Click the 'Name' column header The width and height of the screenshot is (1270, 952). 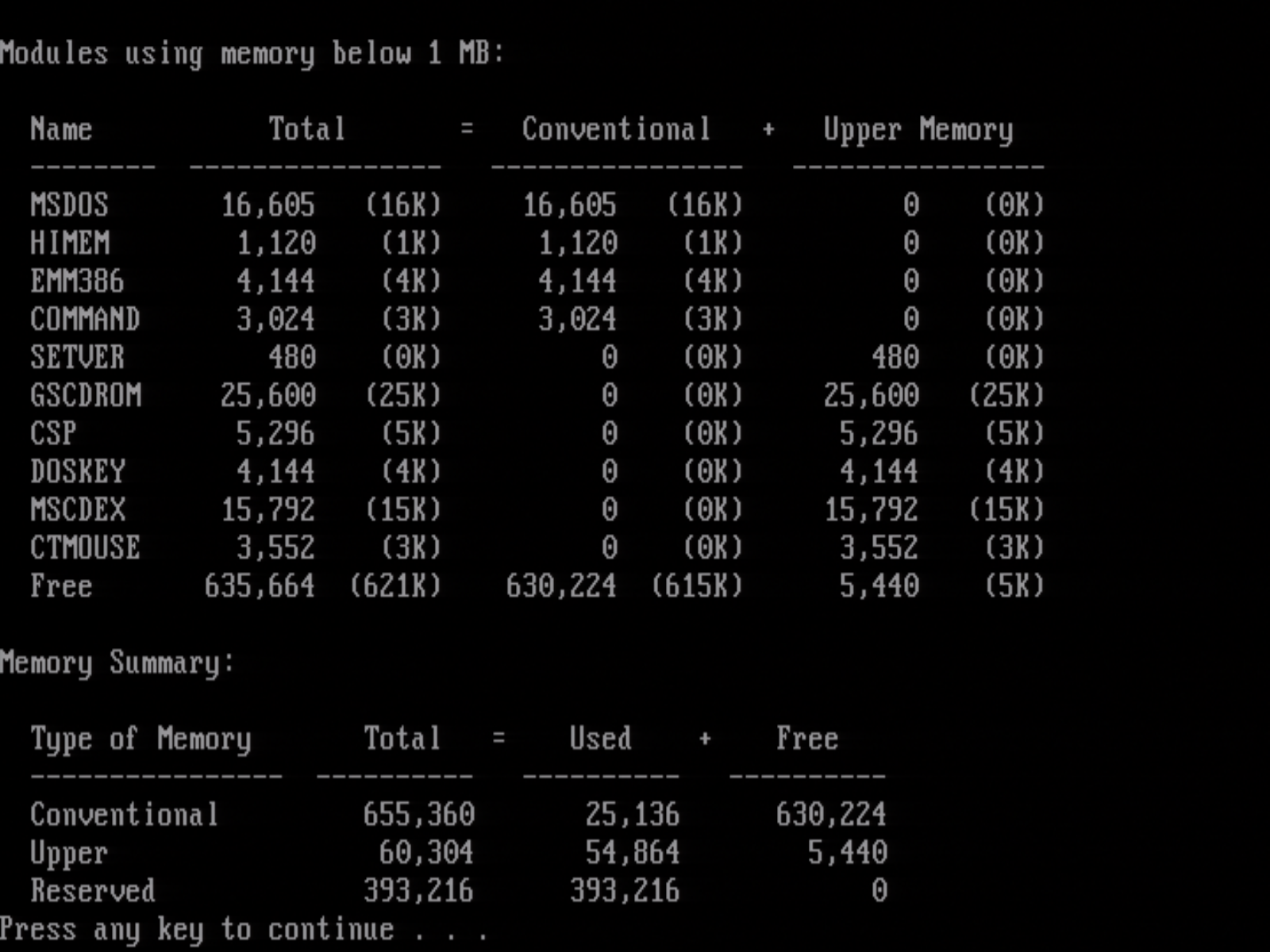[61, 129]
